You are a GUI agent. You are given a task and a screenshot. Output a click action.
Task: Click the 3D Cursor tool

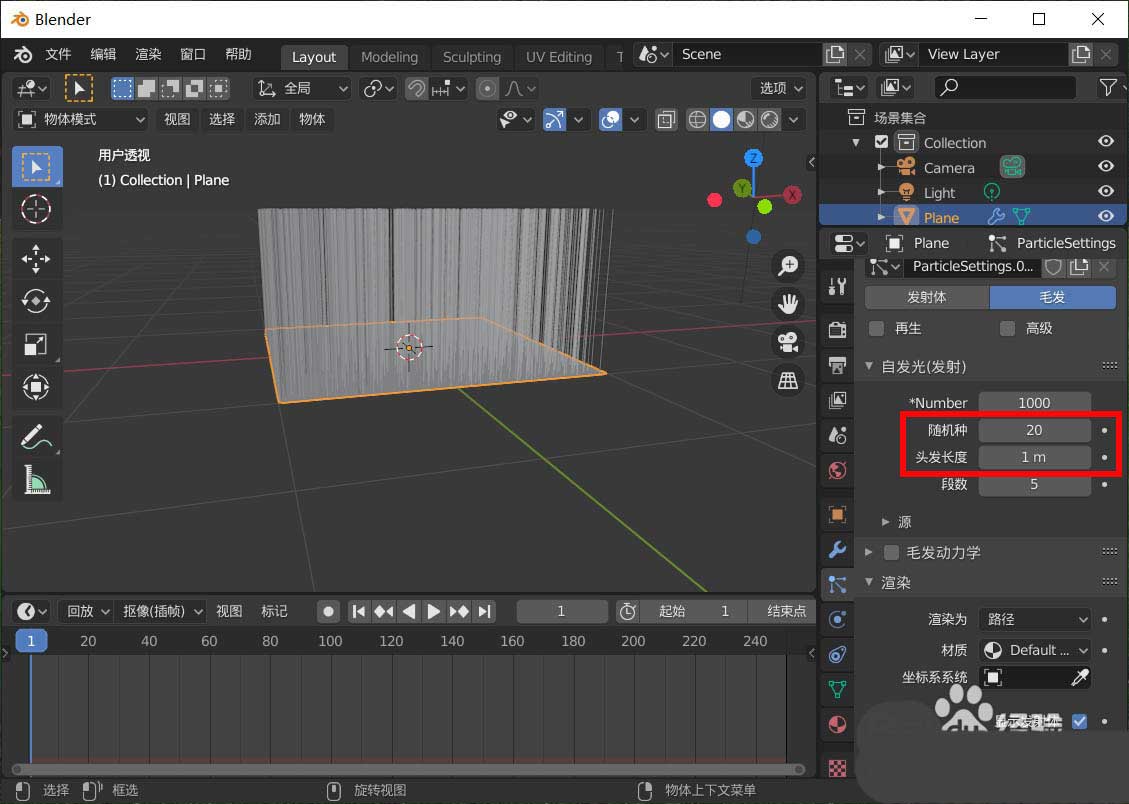36,209
